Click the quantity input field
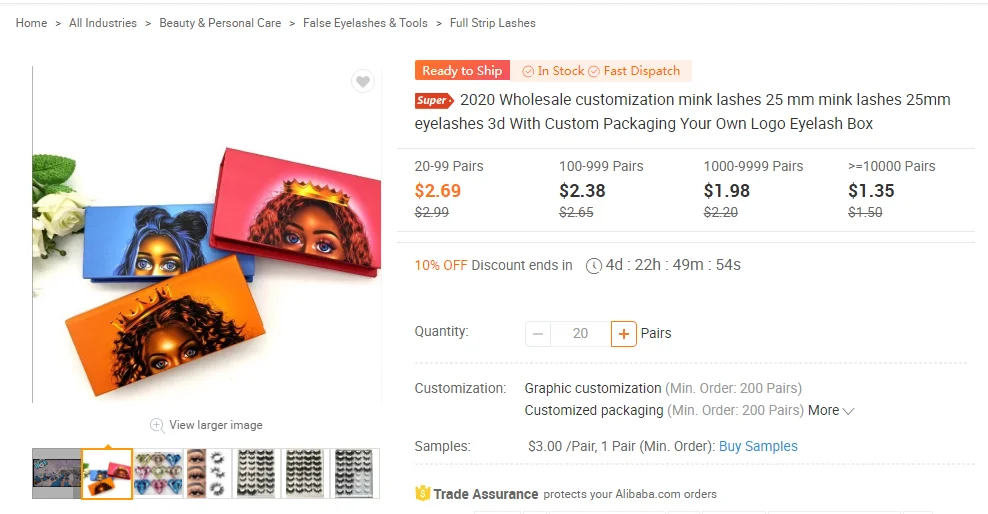 [580, 333]
